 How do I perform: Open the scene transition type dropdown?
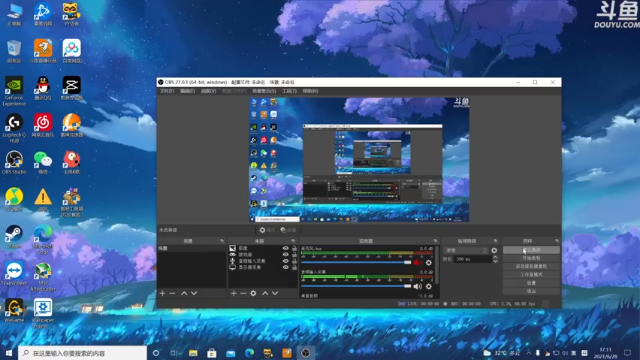[x=466, y=250]
